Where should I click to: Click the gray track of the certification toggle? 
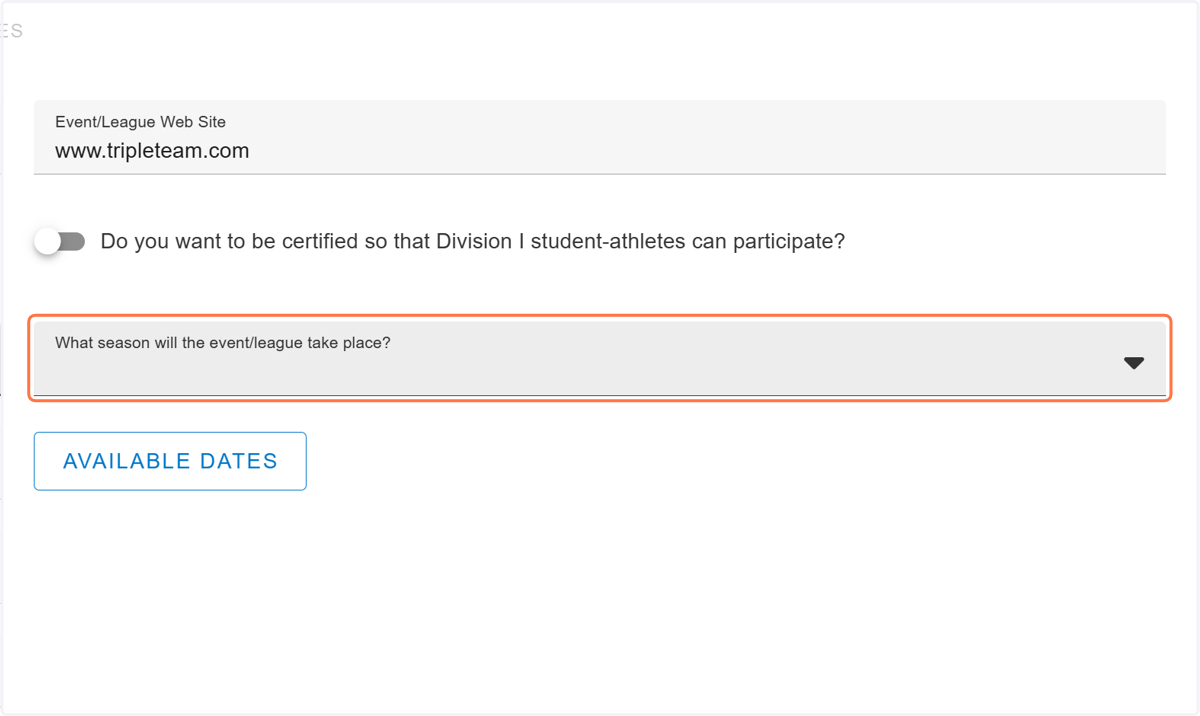[x=74, y=242]
